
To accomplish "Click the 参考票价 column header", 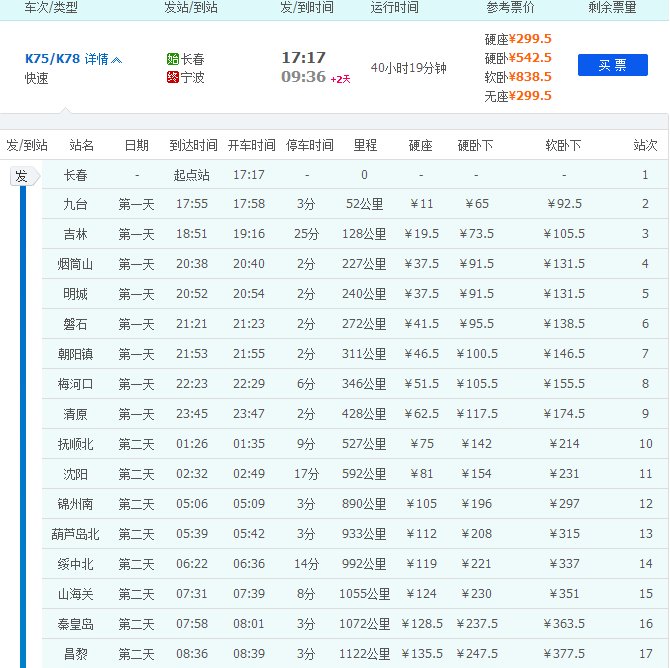I will [x=510, y=7].
